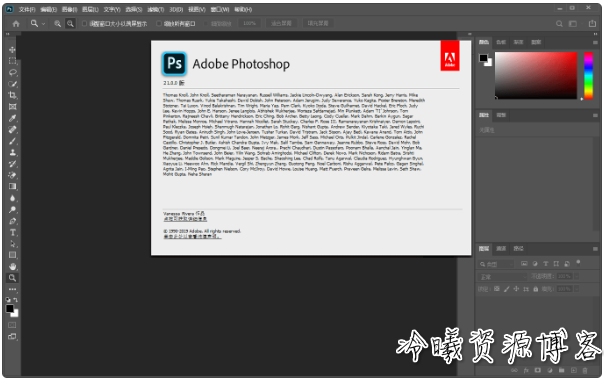Enable Zoom All Windows checkbox
604x380 pixels.
(158, 24)
